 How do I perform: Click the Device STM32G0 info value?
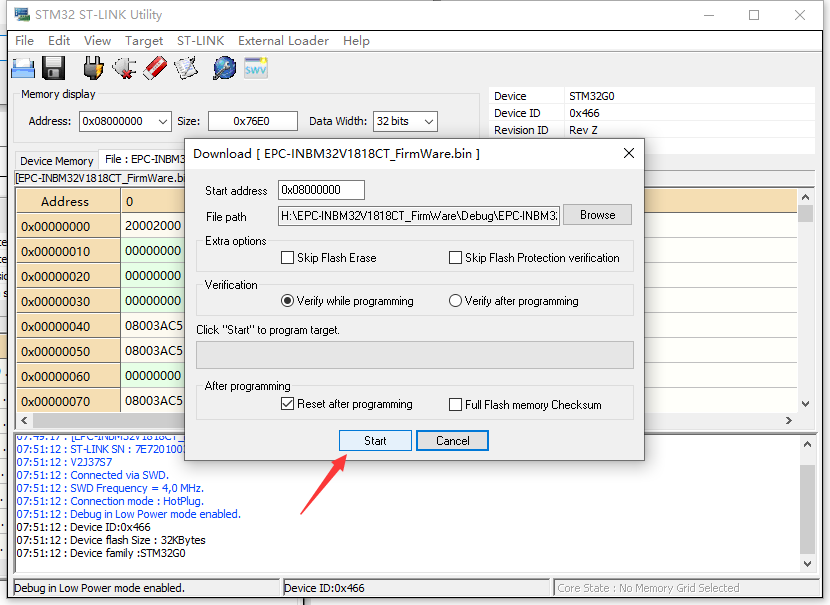(591, 96)
